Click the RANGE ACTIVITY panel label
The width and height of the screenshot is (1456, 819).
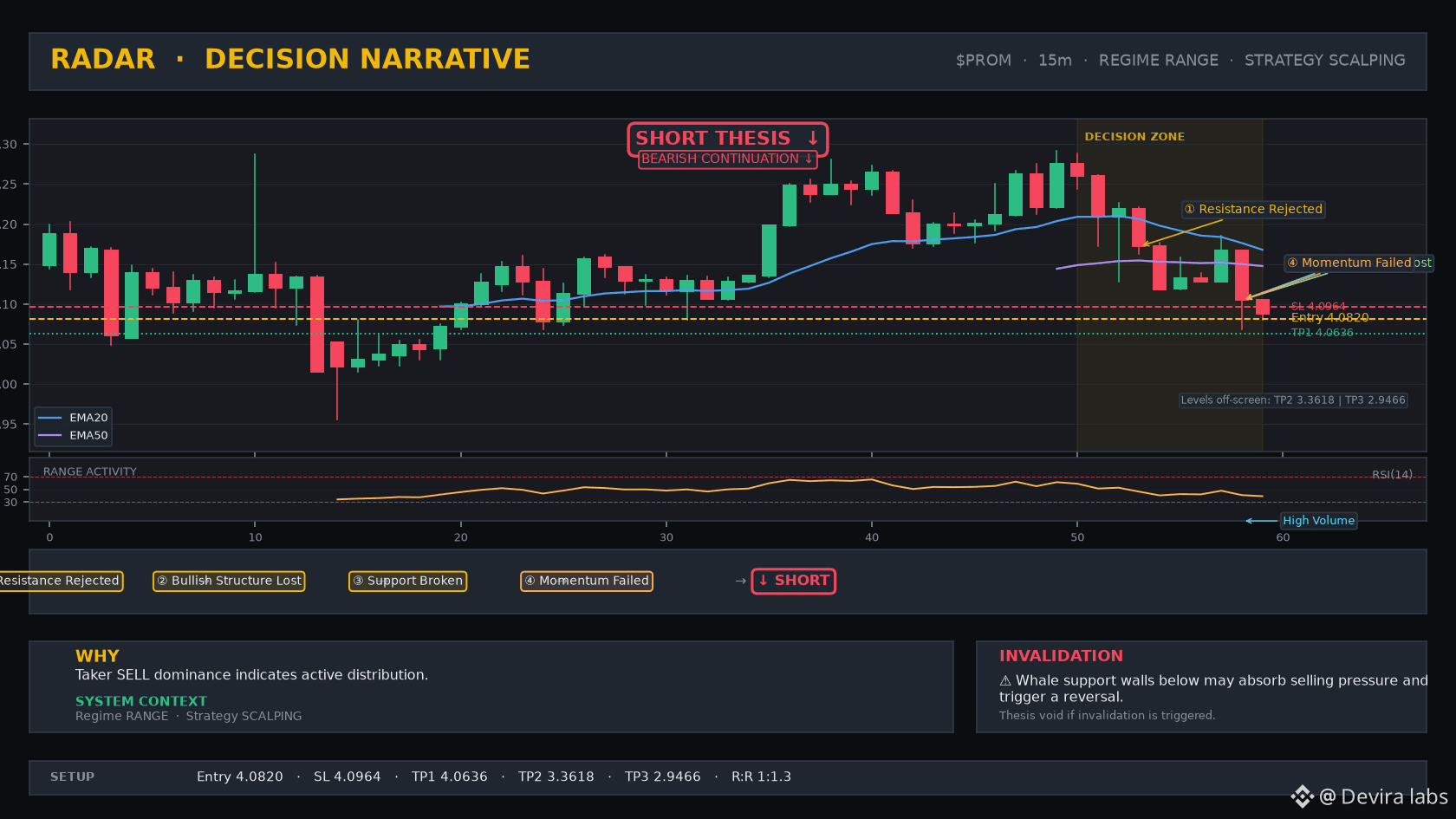90,471
